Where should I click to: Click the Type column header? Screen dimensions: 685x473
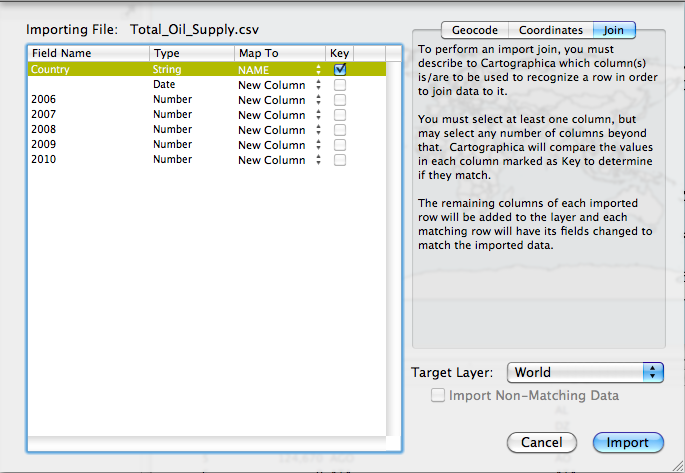tap(190, 53)
